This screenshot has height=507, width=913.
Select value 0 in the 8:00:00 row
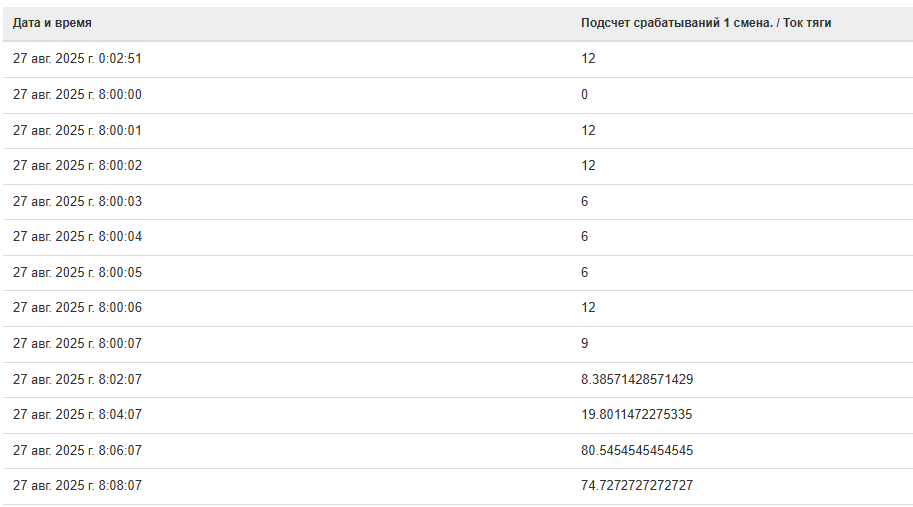(x=585, y=95)
